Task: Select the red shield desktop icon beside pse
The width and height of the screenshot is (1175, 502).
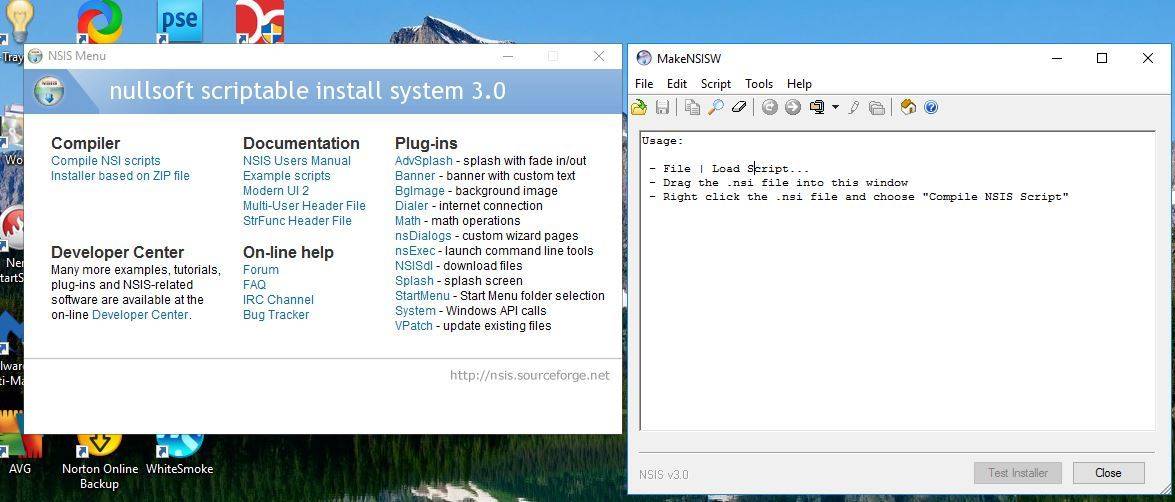Action: [259, 21]
